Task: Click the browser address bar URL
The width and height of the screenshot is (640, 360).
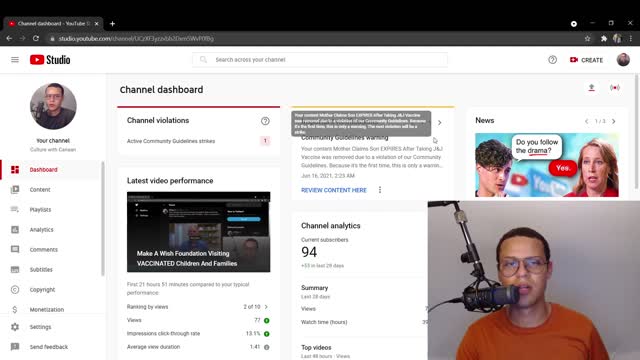Action: click(136, 38)
